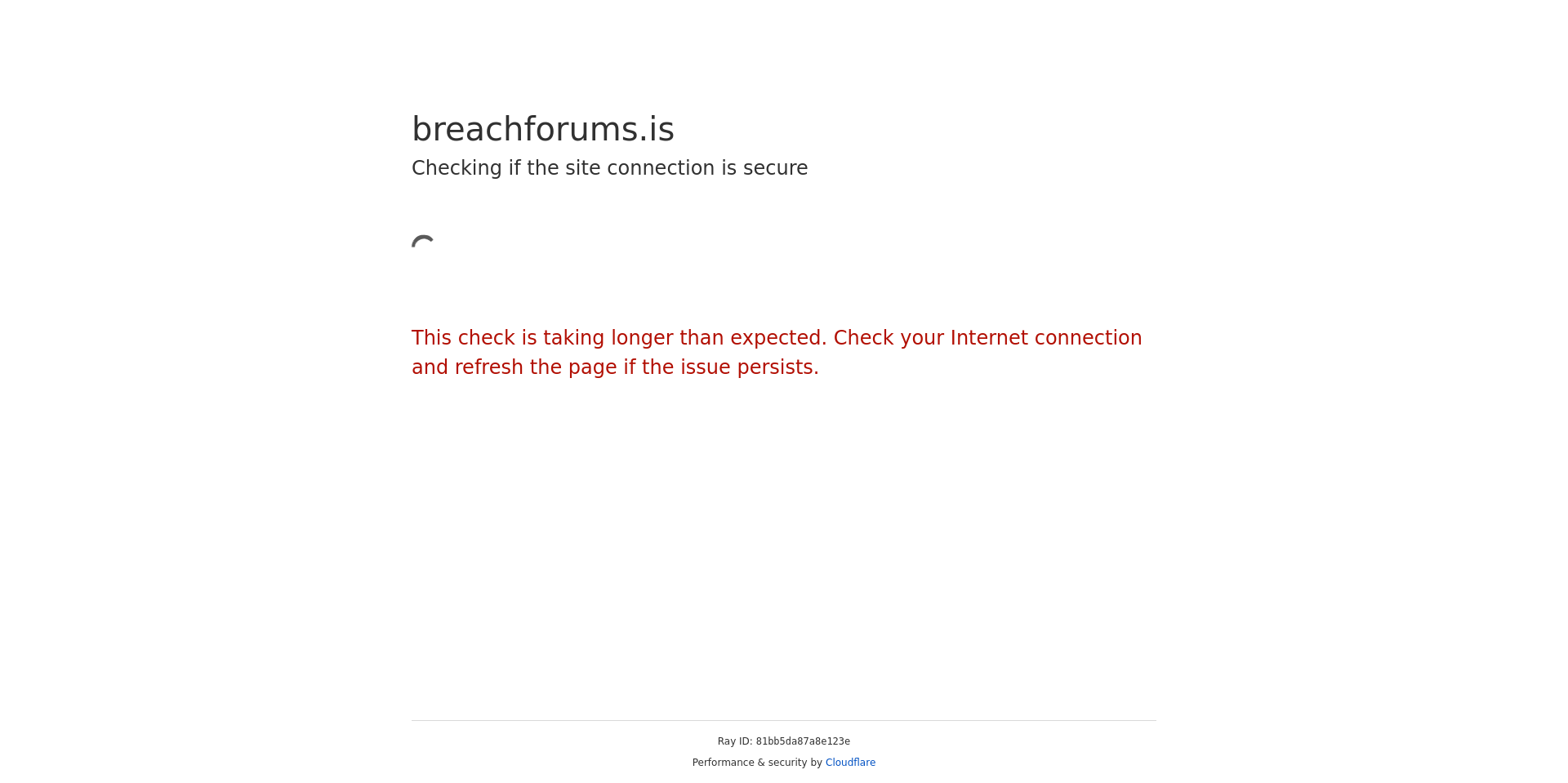The width and height of the screenshot is (1568, 783).
Task: Click the "Ray ID:" label text
Action: [735, 741]
